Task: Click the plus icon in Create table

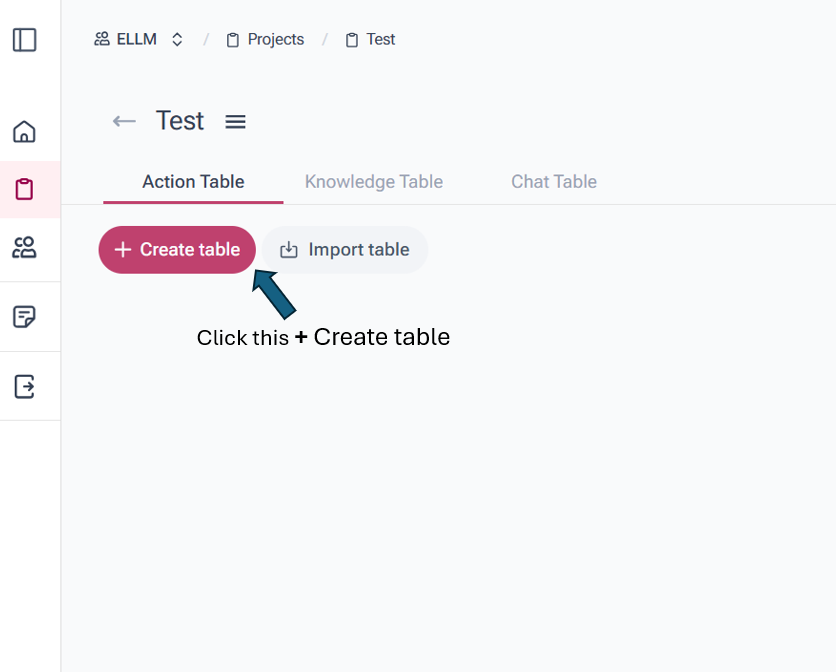Action: pos(123,250)
